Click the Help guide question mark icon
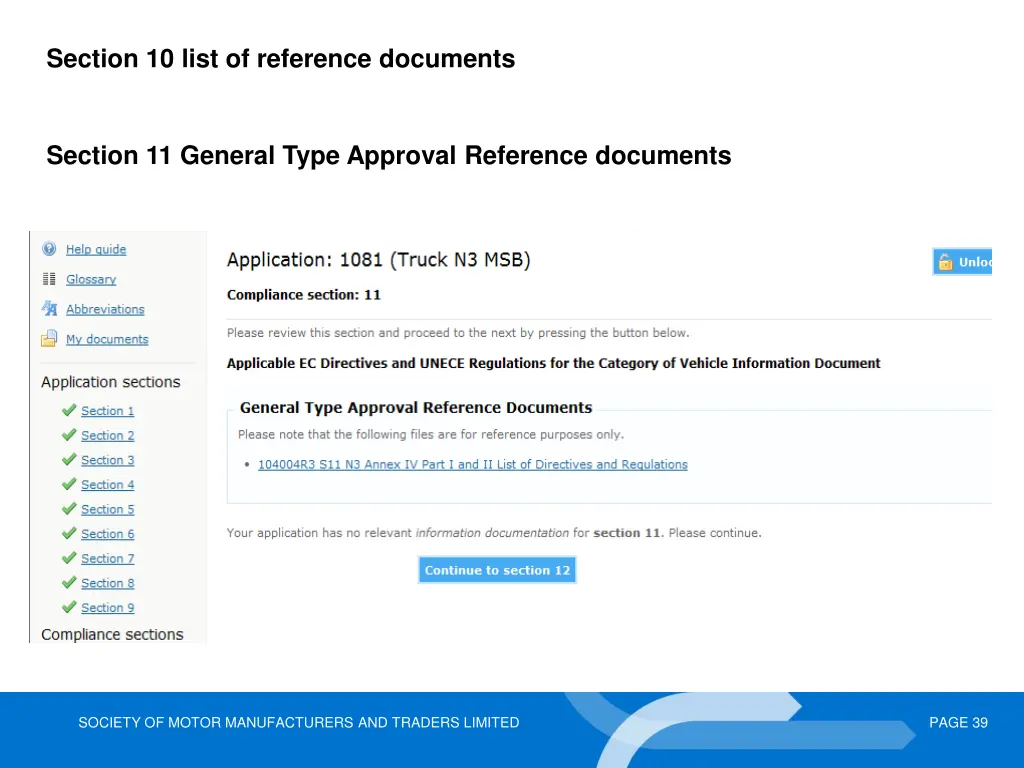 tap(49, 249)
